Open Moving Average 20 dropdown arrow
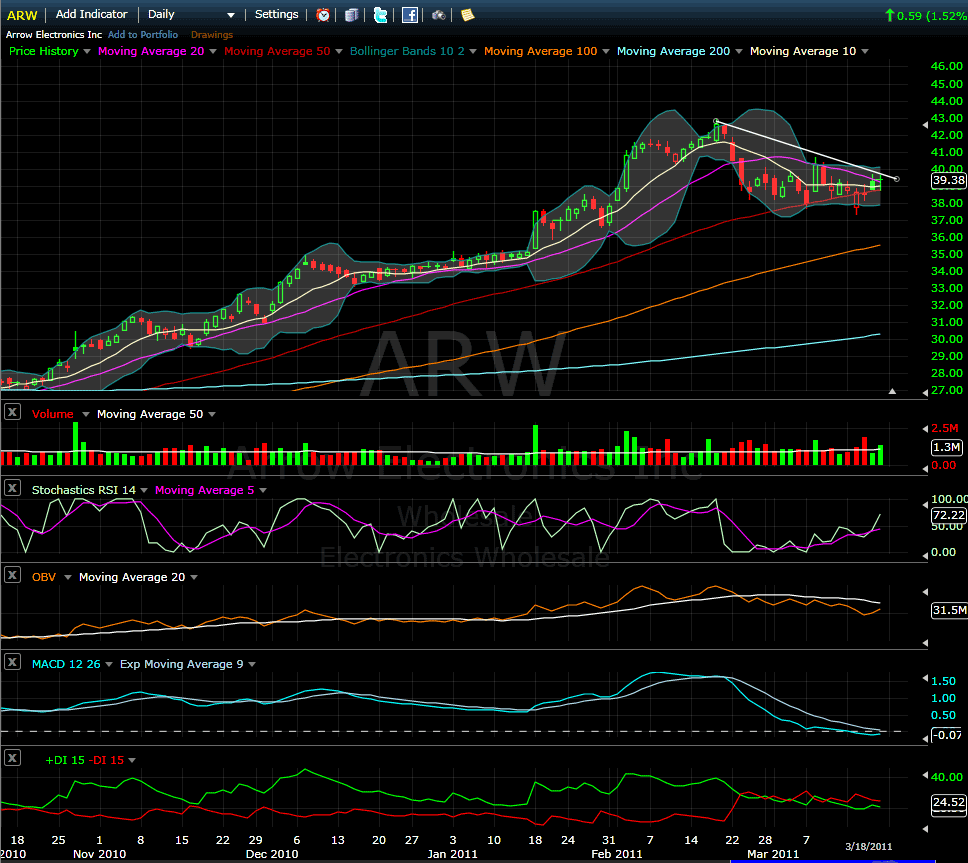Screen dimensions: 968x863 213,51
